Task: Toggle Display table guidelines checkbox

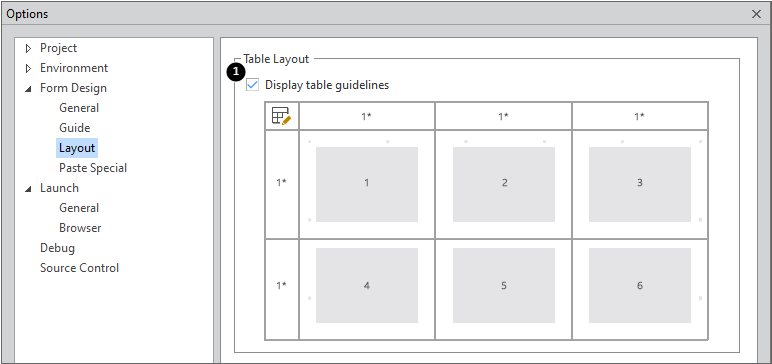Action: pyautogui.click(x=252, y=85)
